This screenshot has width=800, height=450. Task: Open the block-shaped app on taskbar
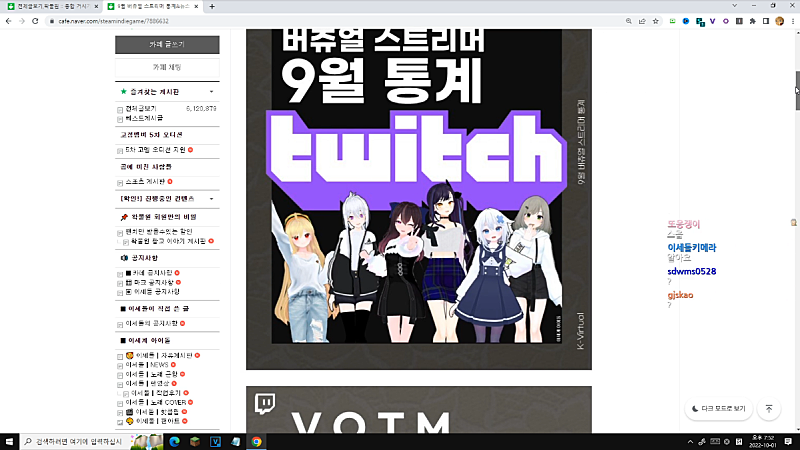[x=195, y=441]
